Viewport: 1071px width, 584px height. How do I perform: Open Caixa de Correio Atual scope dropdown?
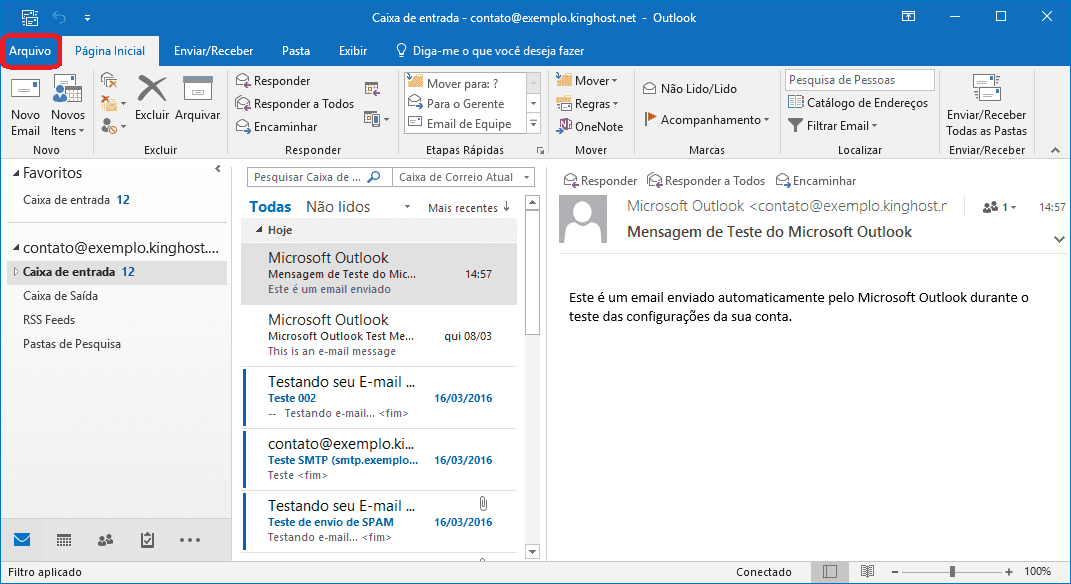coord(463,177)
